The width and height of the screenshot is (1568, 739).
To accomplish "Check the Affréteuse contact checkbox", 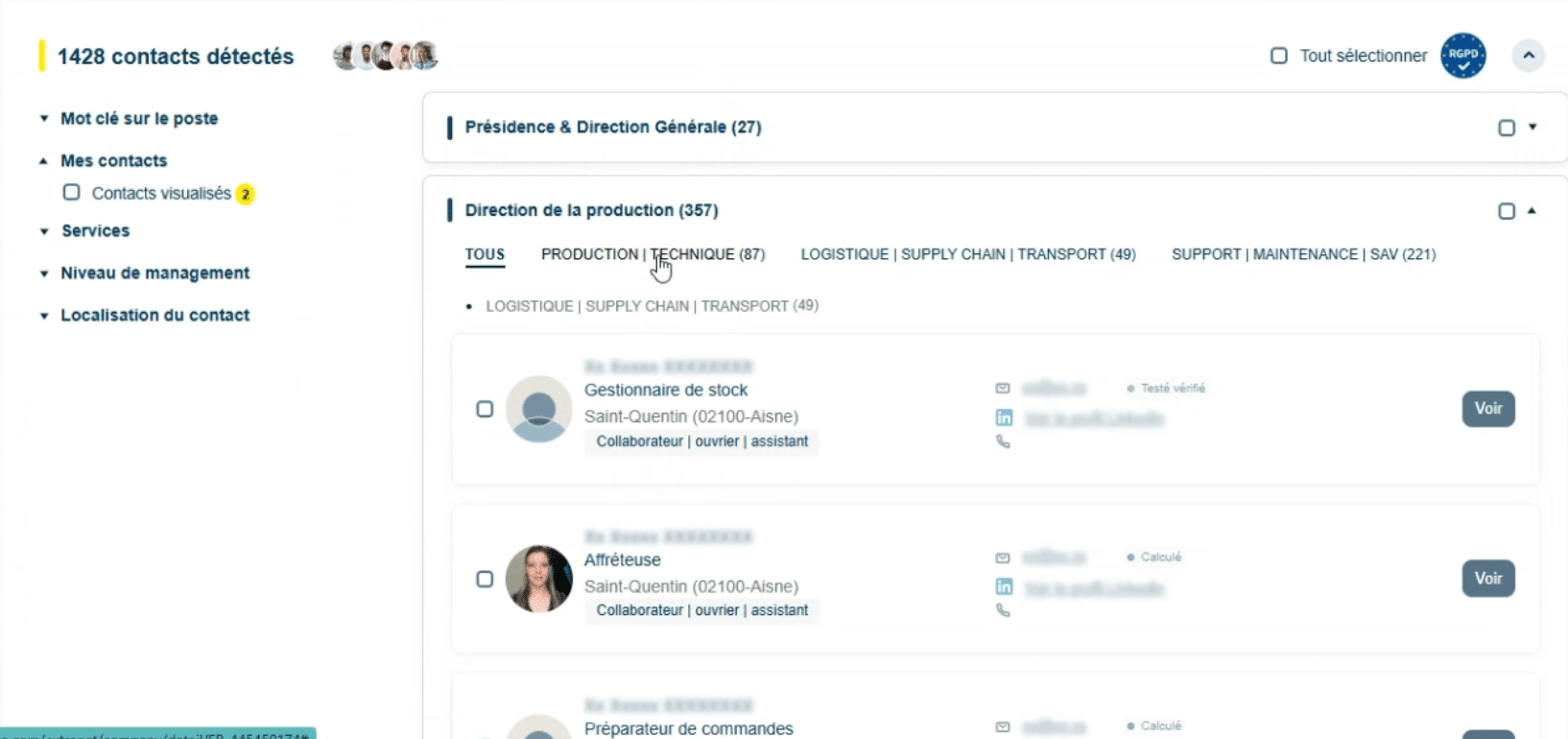I will [x=485, y=580].
